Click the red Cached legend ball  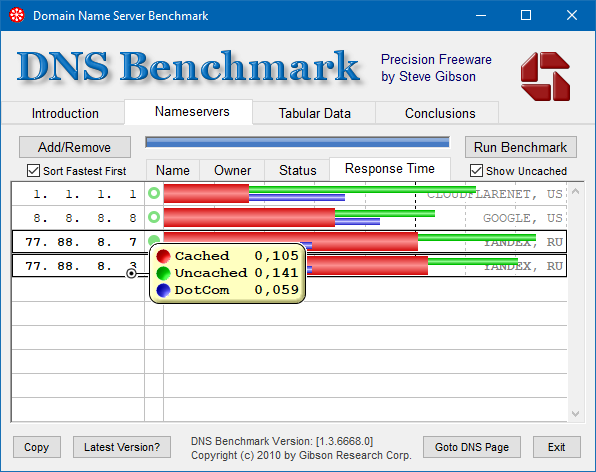[163, 257]
